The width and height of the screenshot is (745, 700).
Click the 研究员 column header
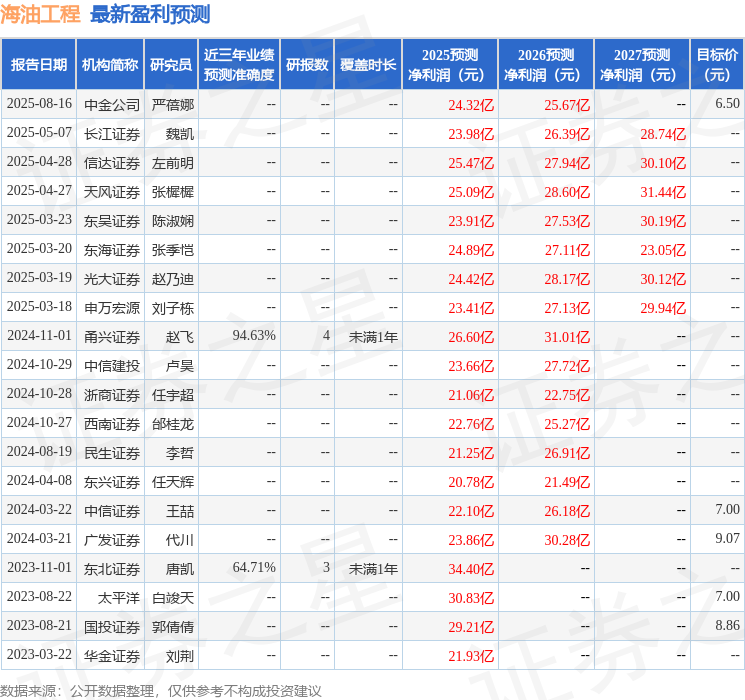point(171,65)
